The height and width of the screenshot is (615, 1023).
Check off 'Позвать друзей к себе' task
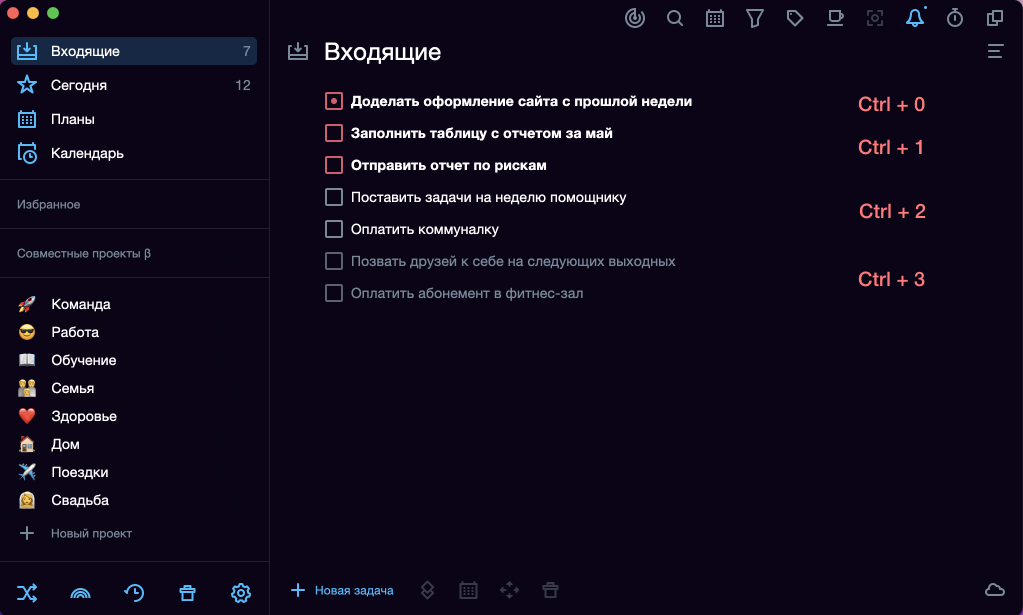click(x=334, y=261)
